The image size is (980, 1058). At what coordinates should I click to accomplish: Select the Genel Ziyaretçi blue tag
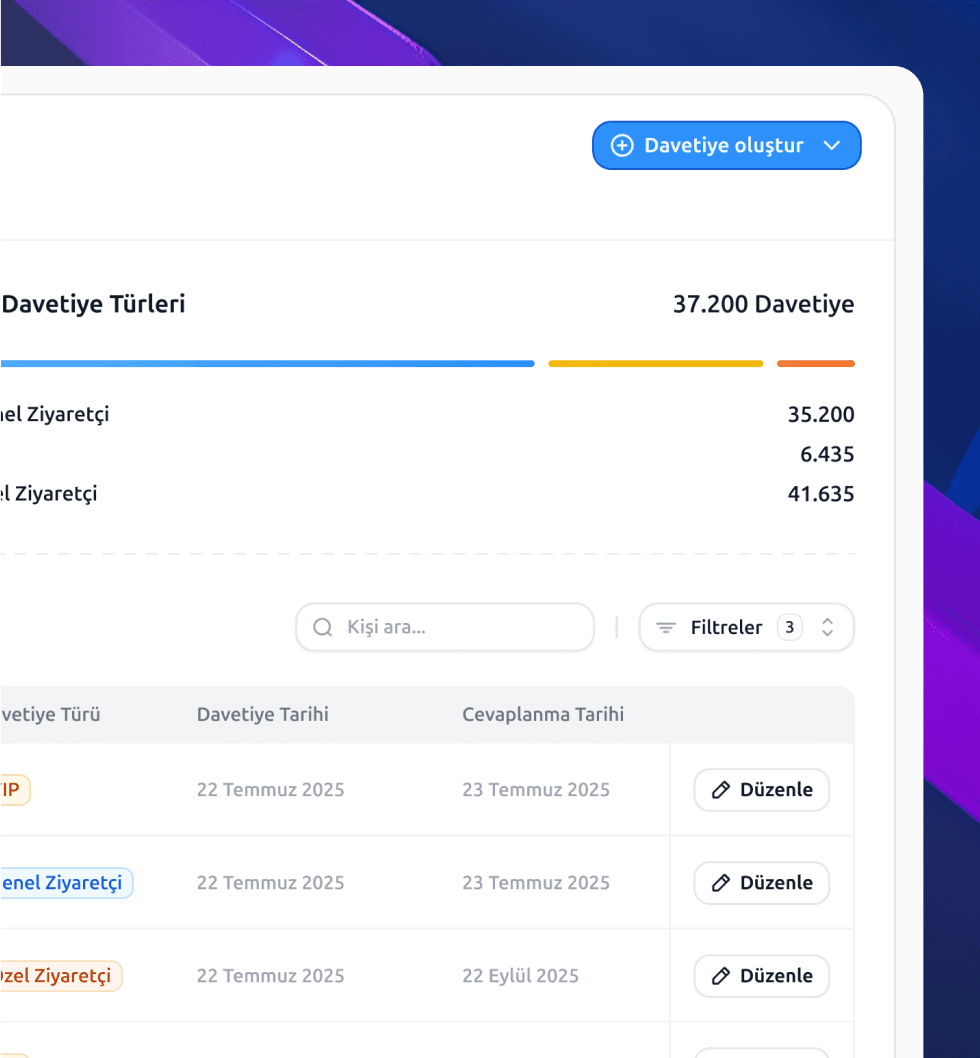click(x=62, y=883)
